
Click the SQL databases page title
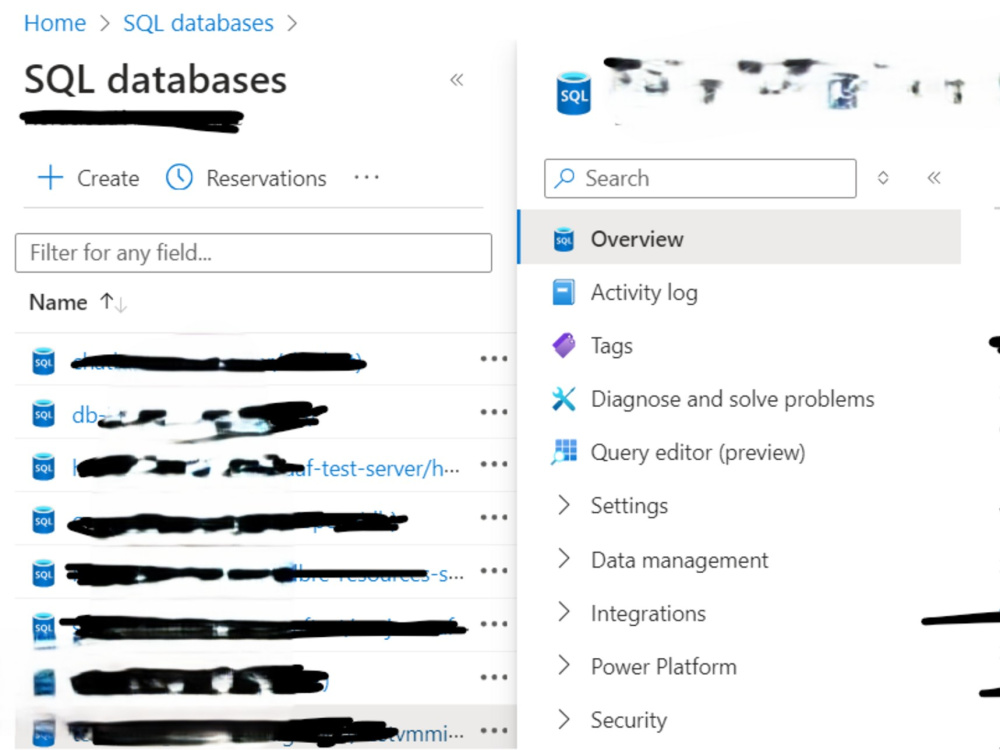pos(156,80)
